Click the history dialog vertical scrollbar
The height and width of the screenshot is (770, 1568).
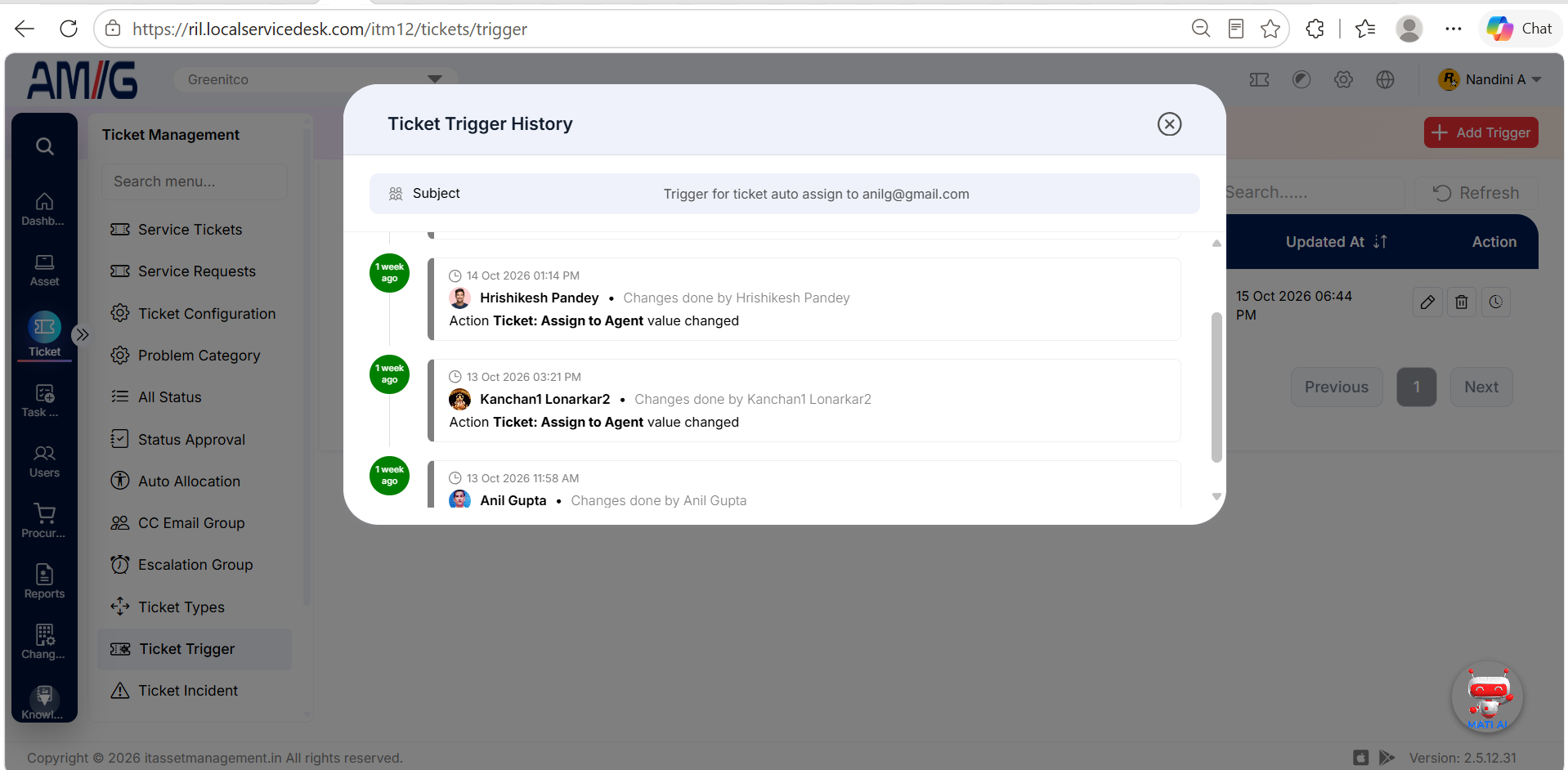[1216, 387]
